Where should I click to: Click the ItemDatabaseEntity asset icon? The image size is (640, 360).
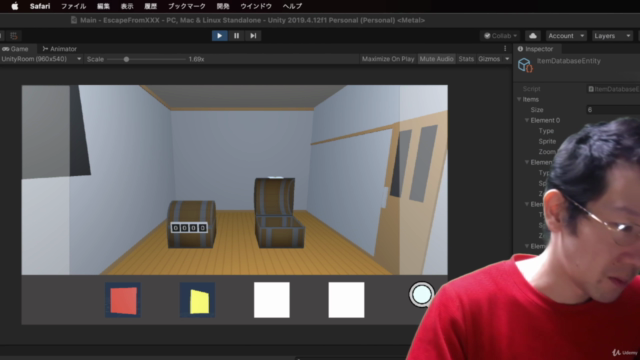pos(525,65)
